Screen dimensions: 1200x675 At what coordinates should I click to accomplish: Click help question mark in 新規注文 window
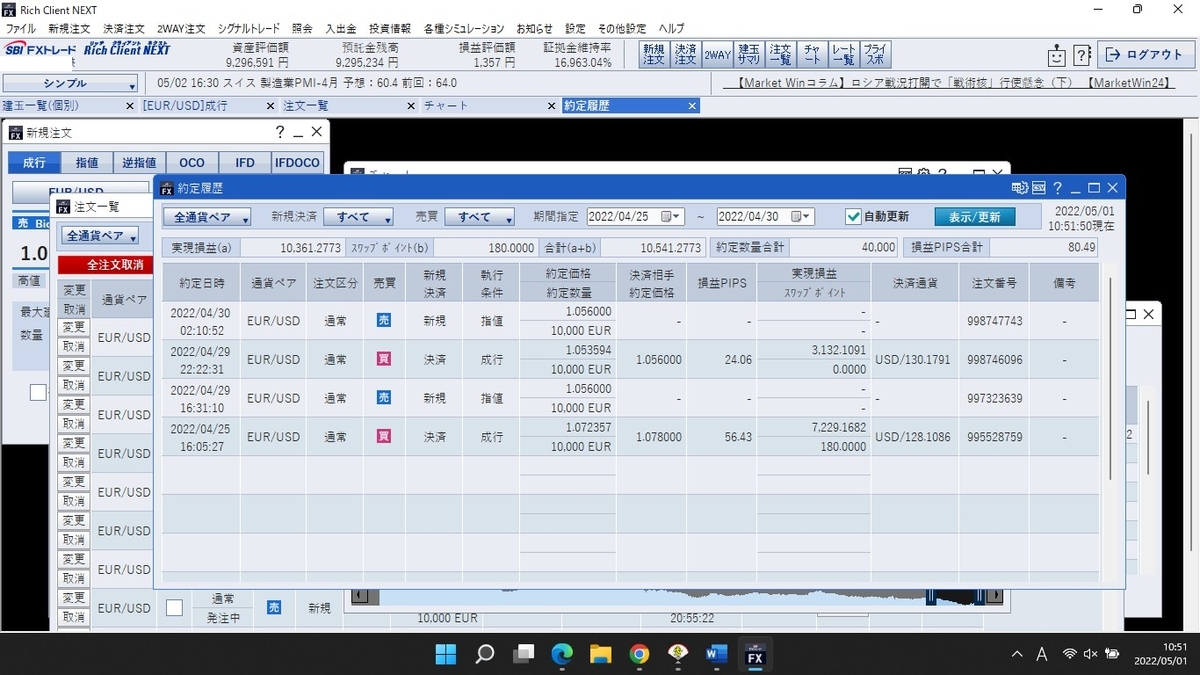tap(280, 131)
